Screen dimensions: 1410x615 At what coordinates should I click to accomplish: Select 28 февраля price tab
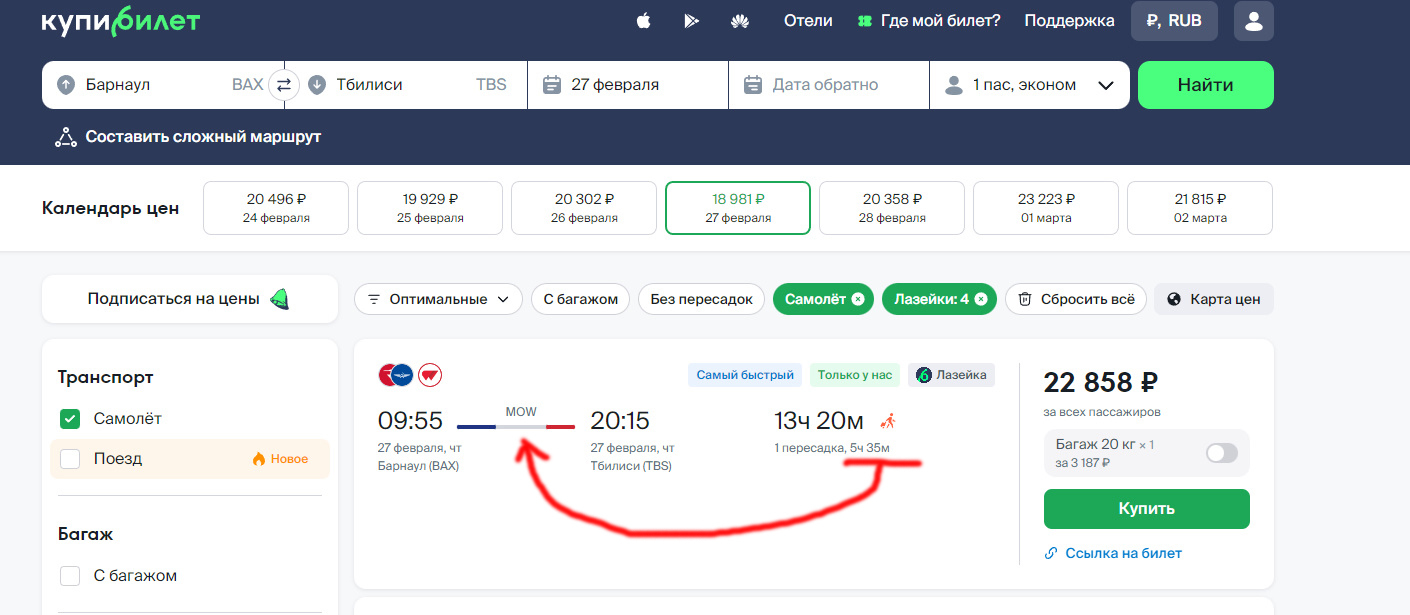[x=892, y=208]
